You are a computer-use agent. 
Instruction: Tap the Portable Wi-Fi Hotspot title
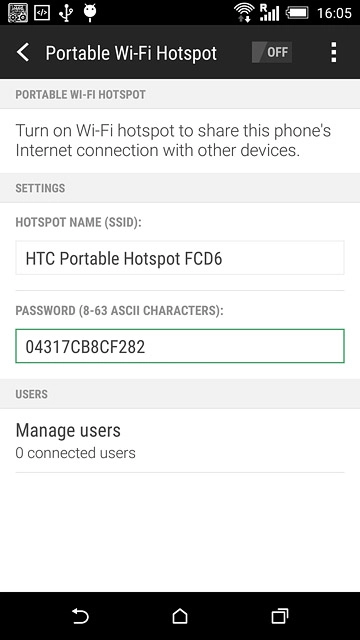point(131,53)
